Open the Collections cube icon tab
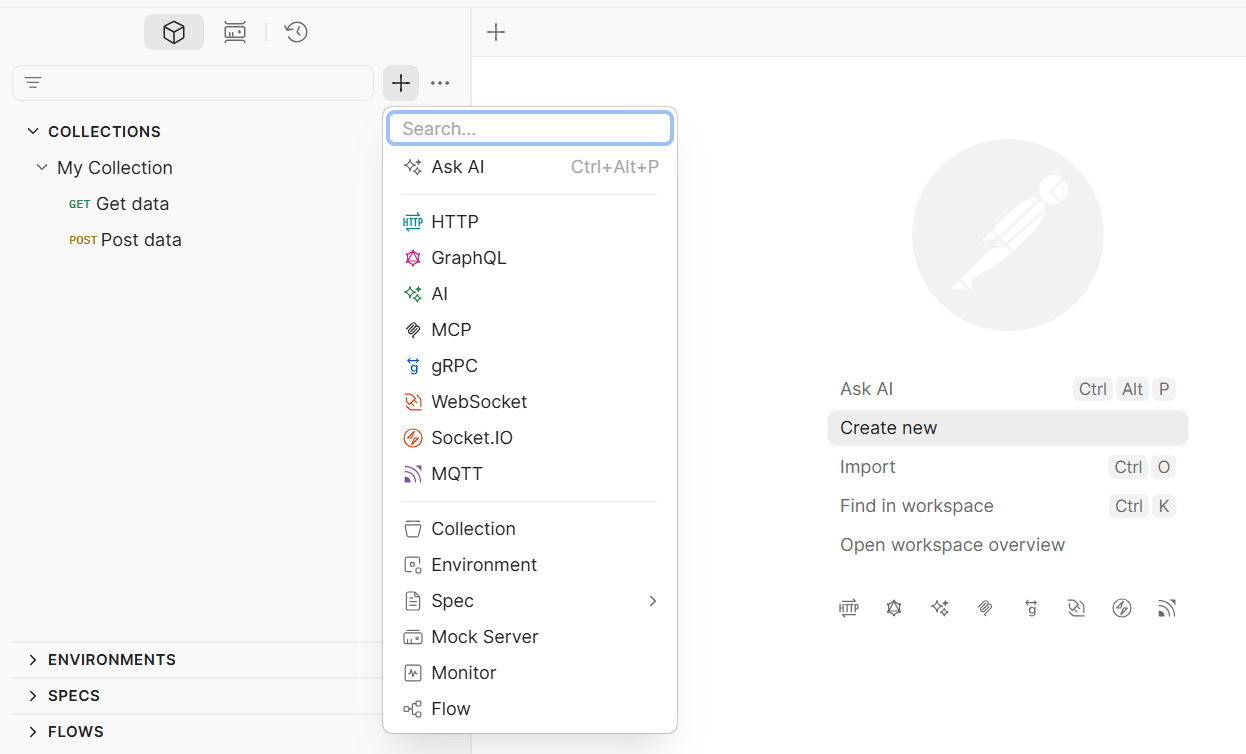This screenshot has height=754, width=1246. [174, 32]
